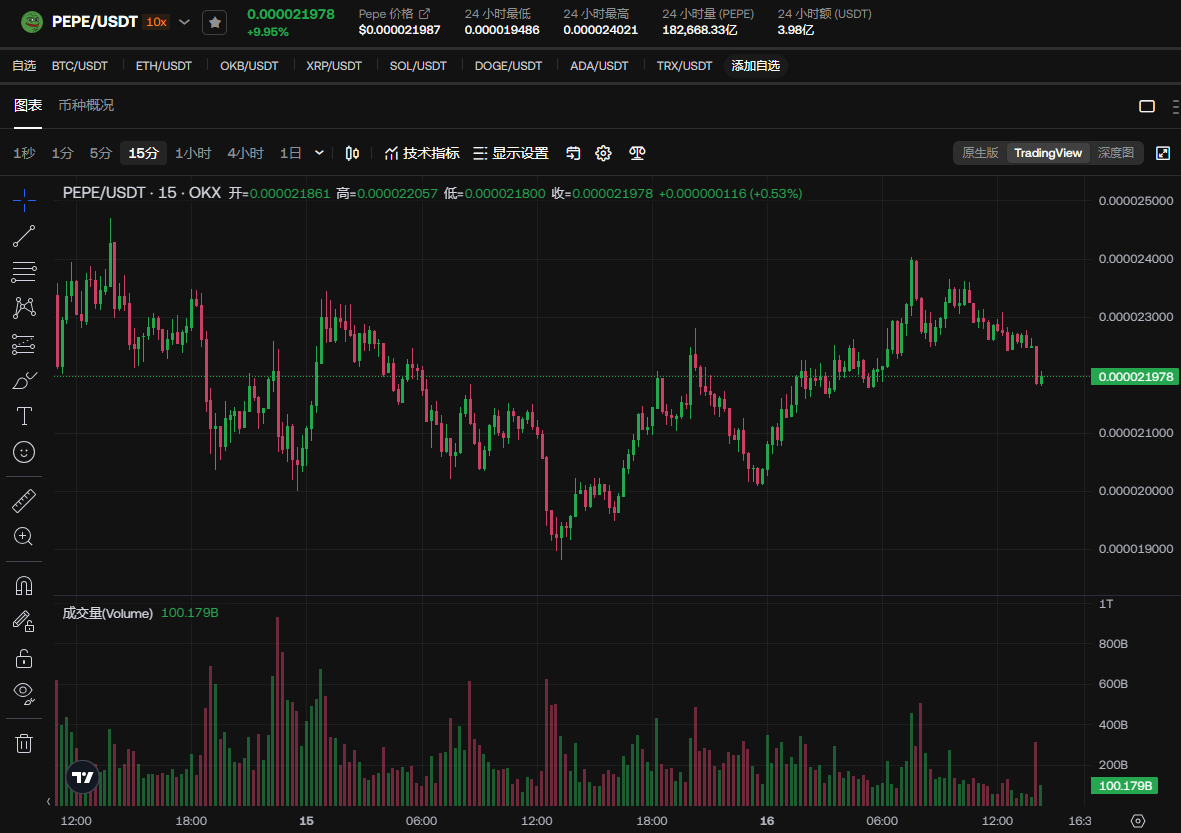
Task: Activate the ruler measure tool
Action: tap(24, 500)
